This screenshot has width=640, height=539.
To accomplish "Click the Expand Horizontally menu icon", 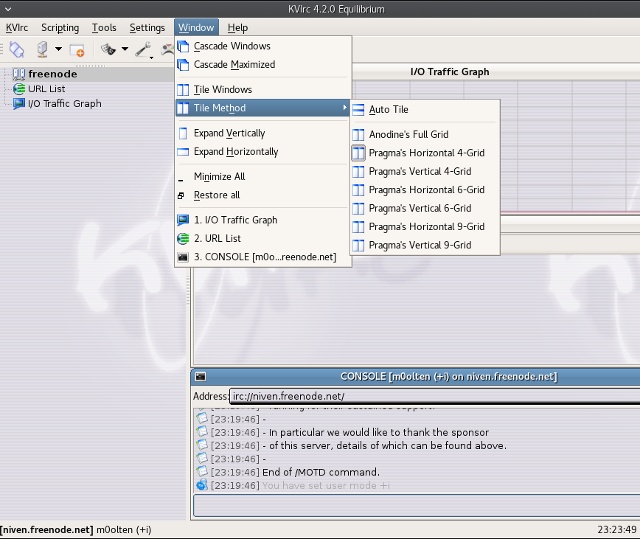I will point(183,152).
